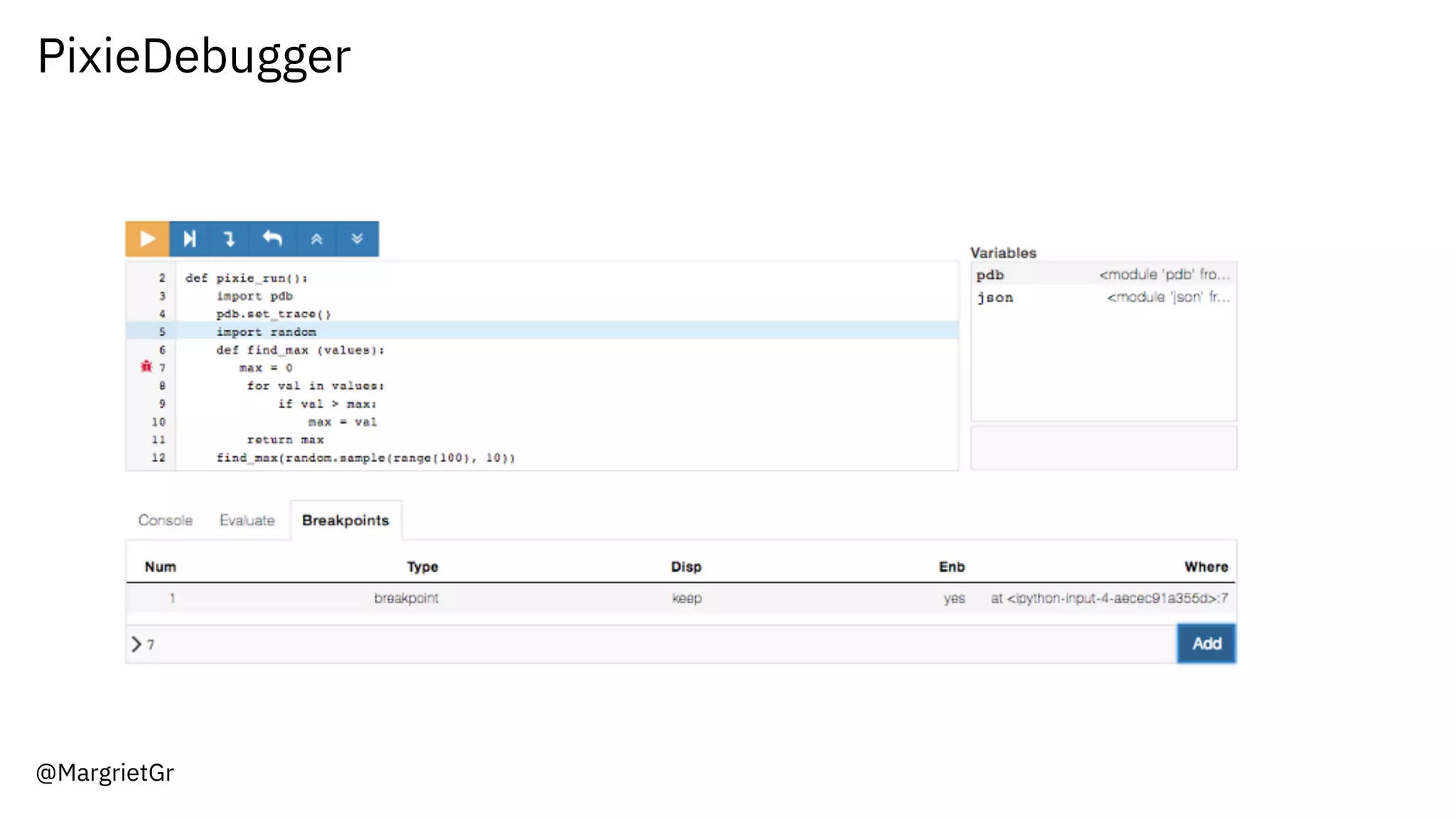Image resolution: width=1456 pixels, height=819 pixels.
Task: Click the breakpoint line number input field
Action: pyautogui.click(x=651, y=644)
